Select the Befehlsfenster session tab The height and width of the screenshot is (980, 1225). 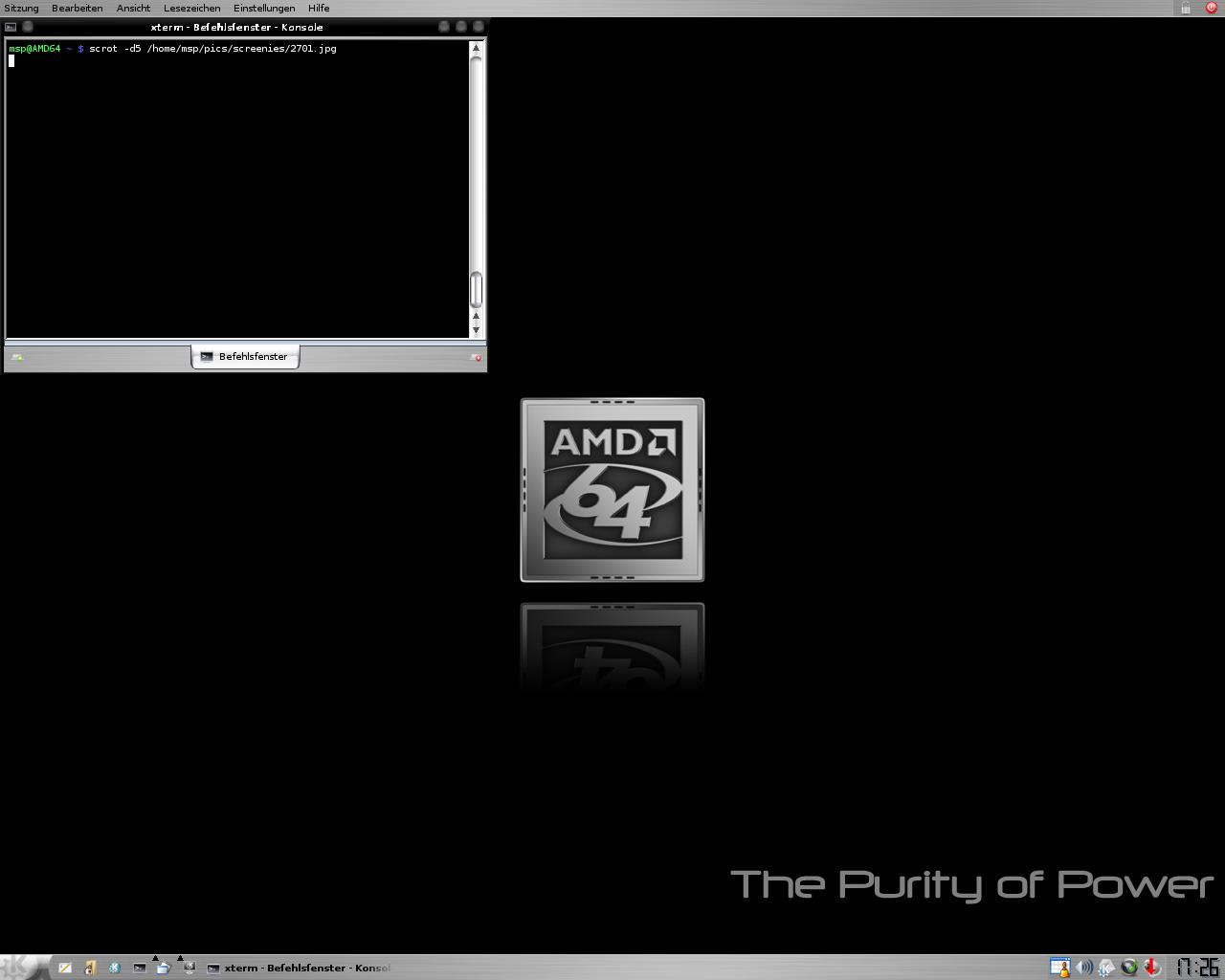point(245,356)
